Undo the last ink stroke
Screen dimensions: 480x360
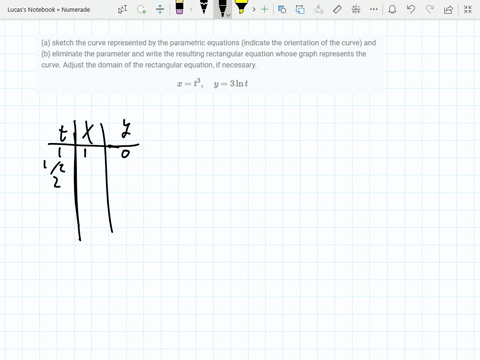point(411,9)
